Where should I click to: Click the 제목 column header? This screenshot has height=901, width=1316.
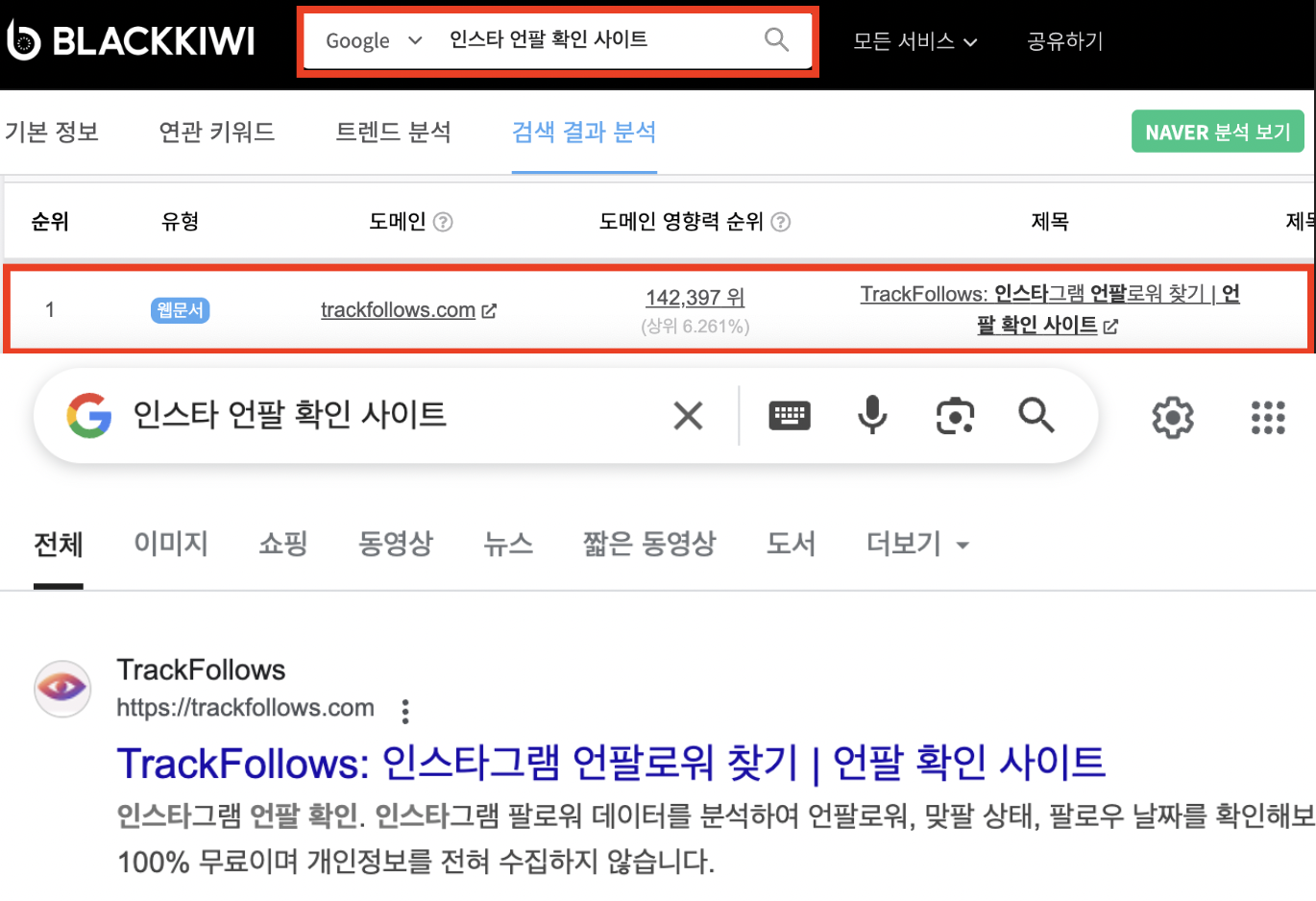coord(1050,222)
